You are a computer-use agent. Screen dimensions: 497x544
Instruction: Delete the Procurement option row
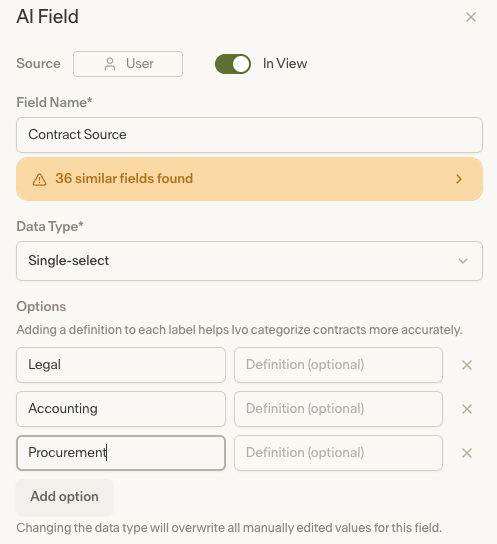click(467, 453)
